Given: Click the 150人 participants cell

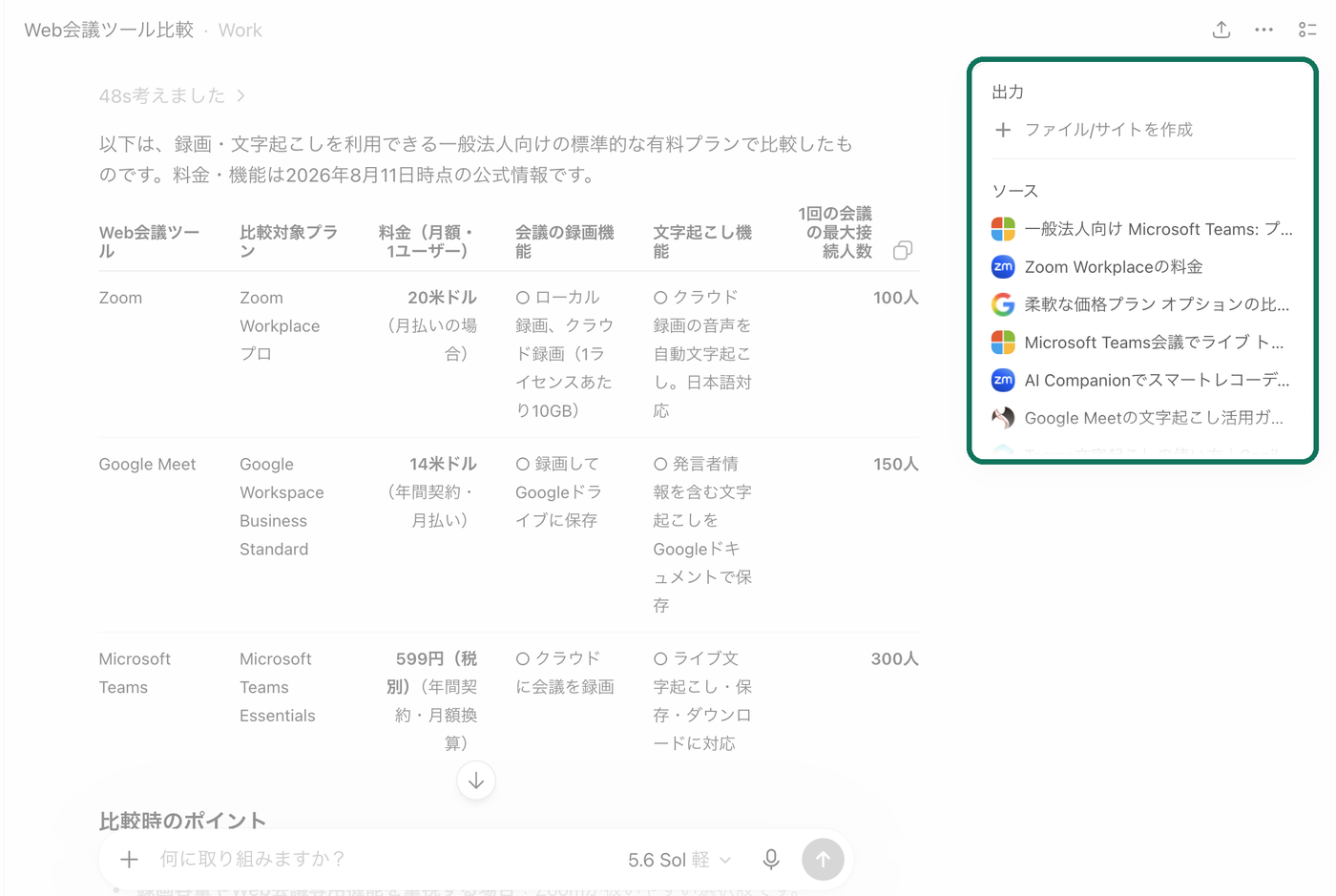Looking at the screenshot, I should [x=895, y=465].
